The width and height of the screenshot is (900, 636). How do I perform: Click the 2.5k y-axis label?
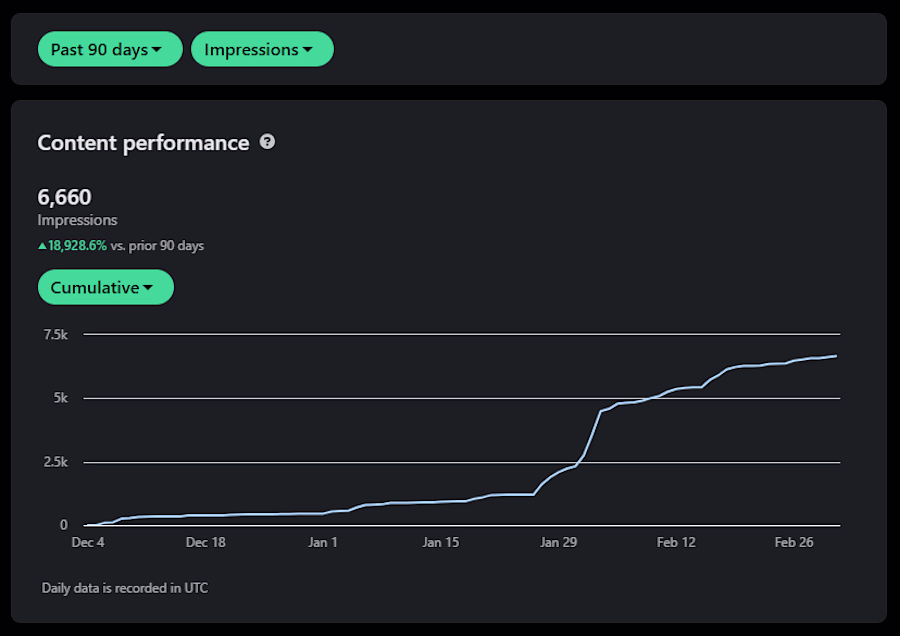coord(54,462)
